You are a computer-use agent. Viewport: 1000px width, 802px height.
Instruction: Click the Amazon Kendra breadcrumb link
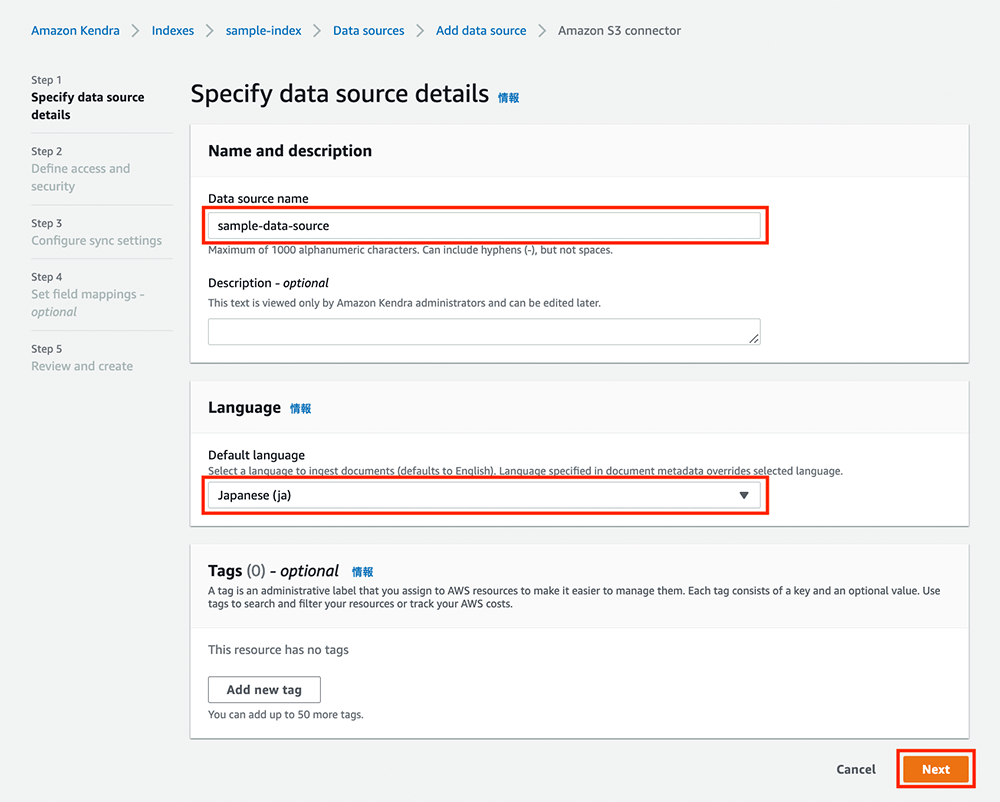(x=75, y=31)
